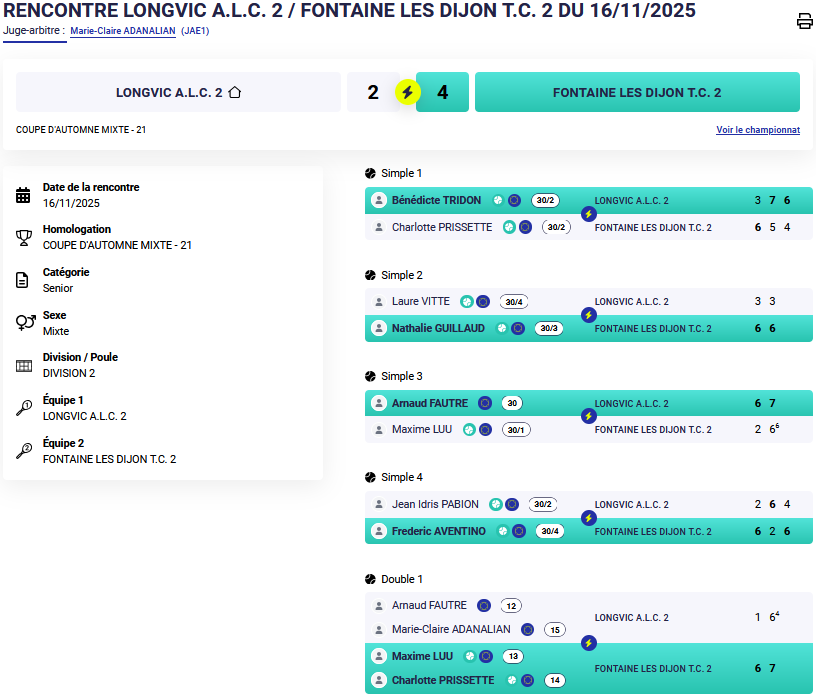Click the LONGVIC A.L.C. 2 team button
The image size is (816, 694).
[178, 92]
